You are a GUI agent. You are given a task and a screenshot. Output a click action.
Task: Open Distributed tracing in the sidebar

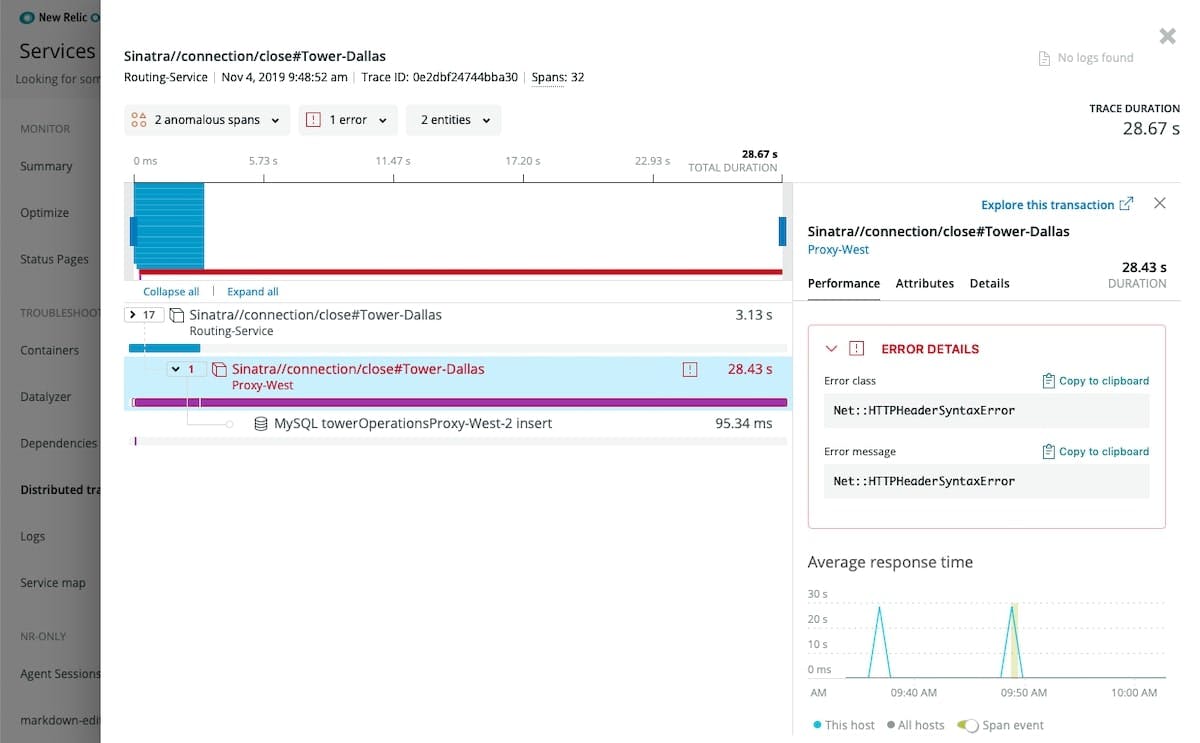coord(60,489)
